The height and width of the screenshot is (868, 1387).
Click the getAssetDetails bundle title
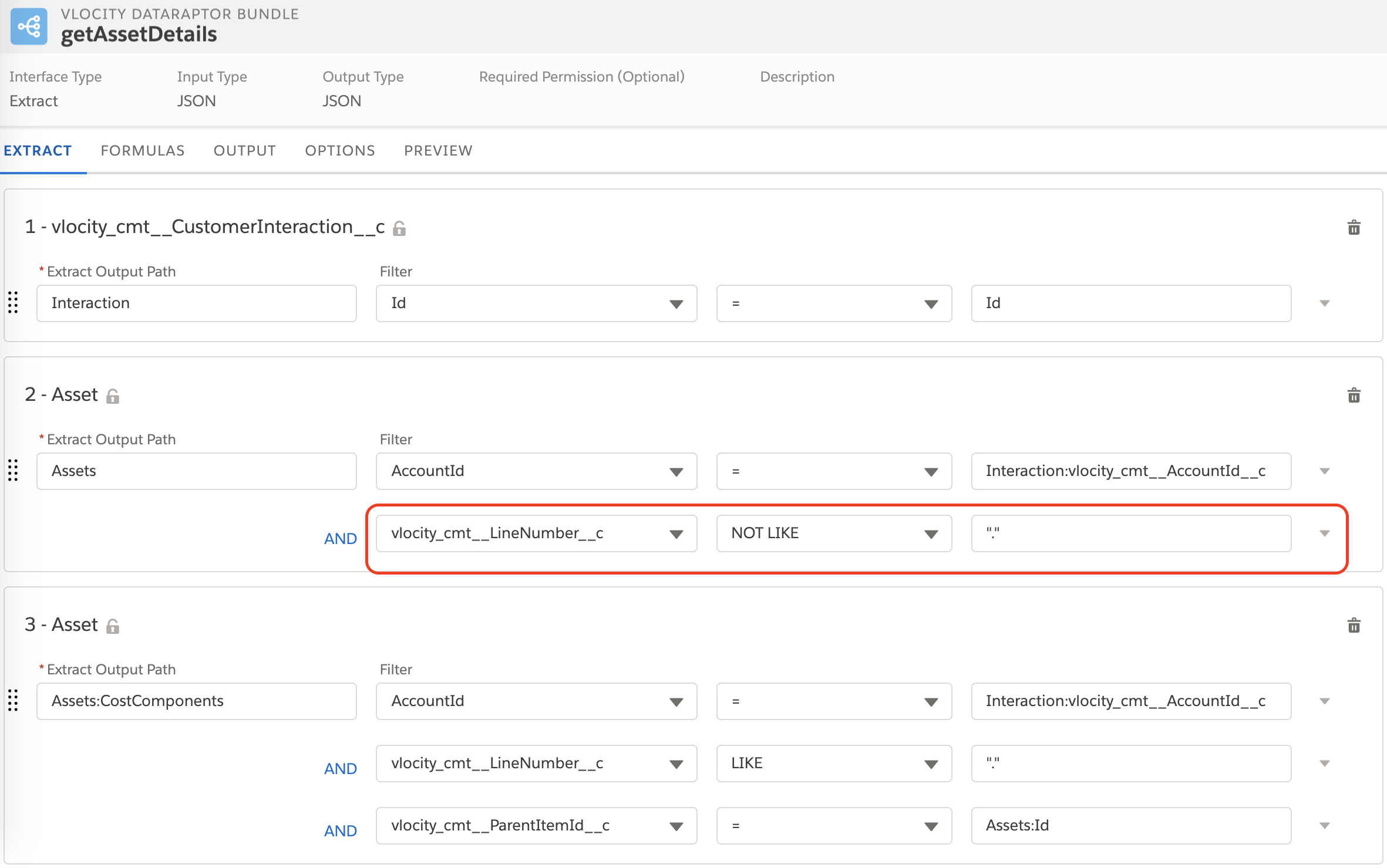(139, 35)
